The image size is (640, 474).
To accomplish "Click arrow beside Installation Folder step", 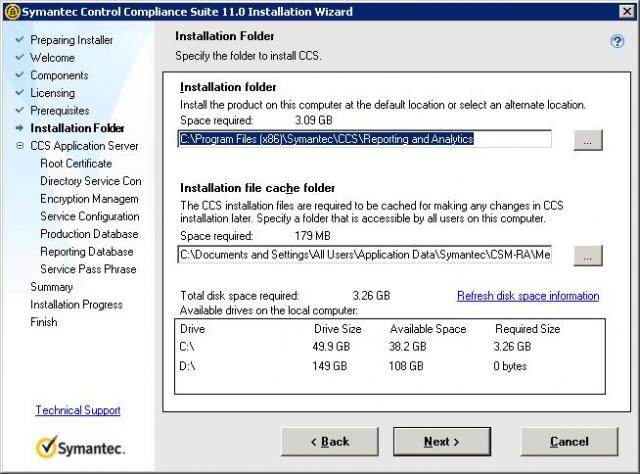I will [x=20, y=128].
